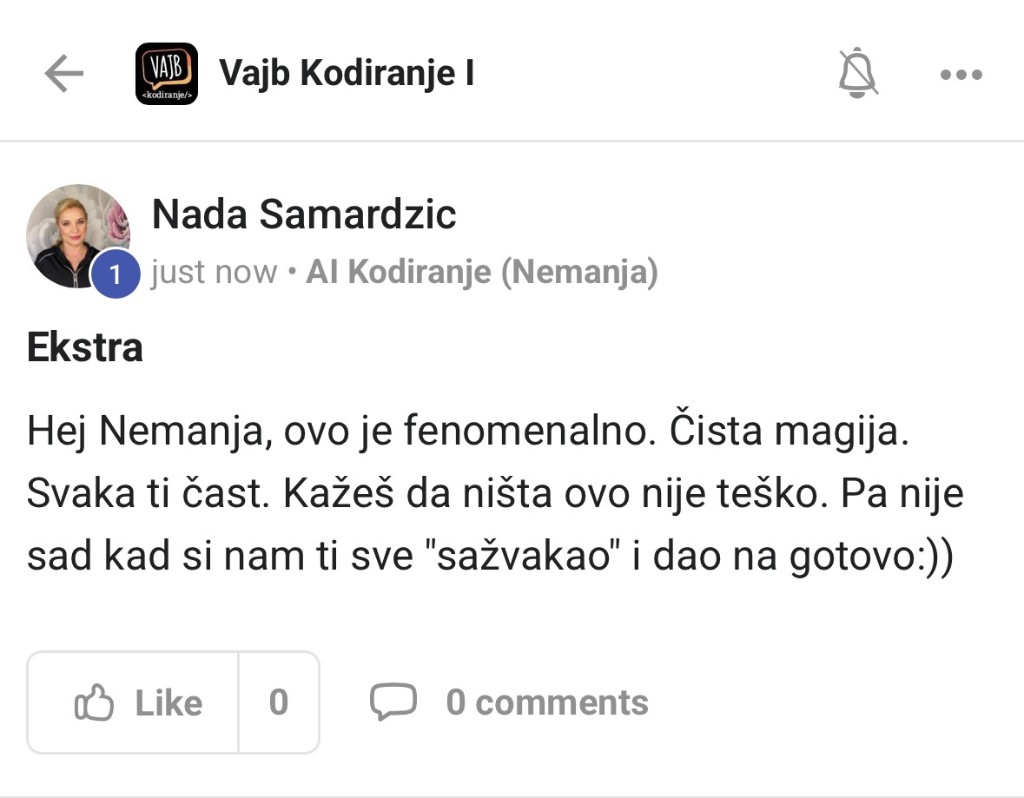Click the Vajb Kodiranje group logo

(164, 73)
